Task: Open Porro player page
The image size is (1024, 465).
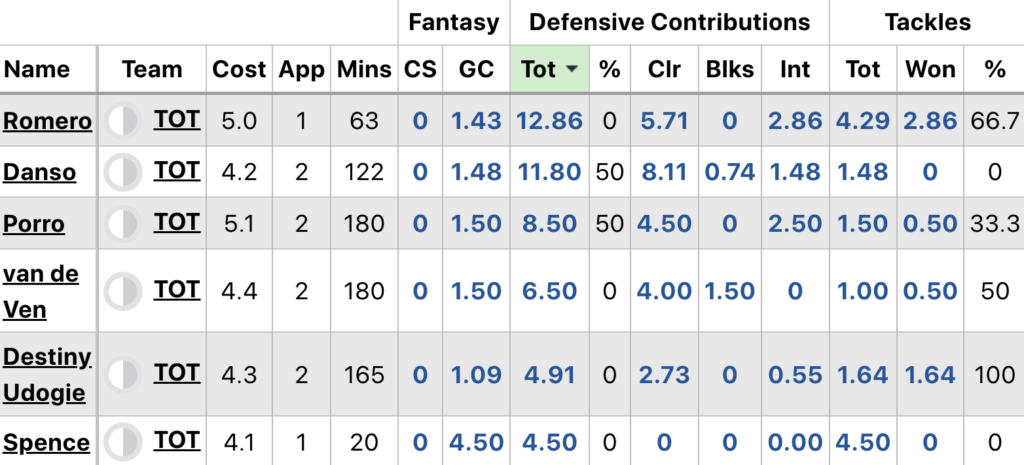Action: coord(34,223)
